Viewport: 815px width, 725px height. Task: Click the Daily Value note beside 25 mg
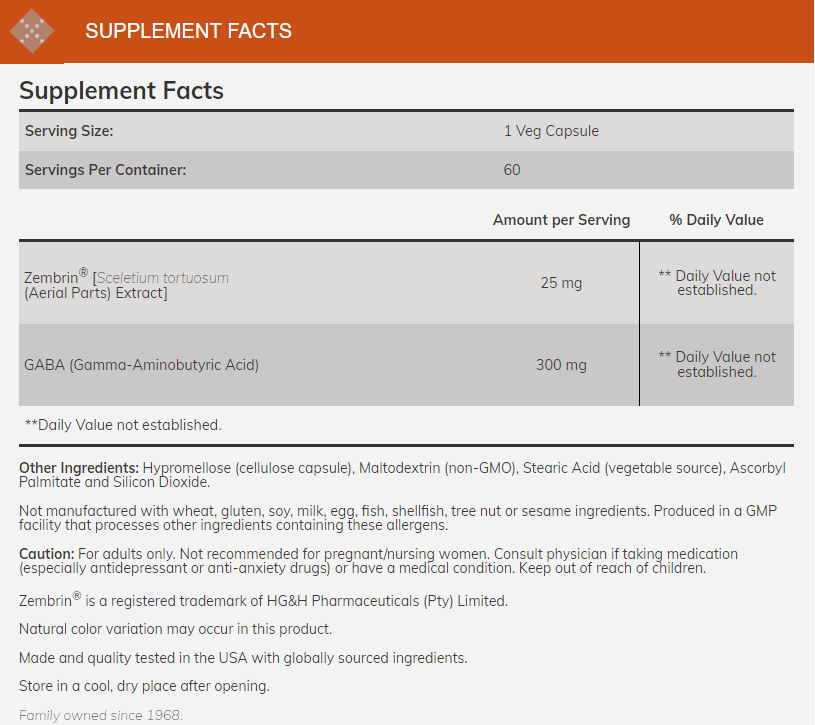click(716, 283)
